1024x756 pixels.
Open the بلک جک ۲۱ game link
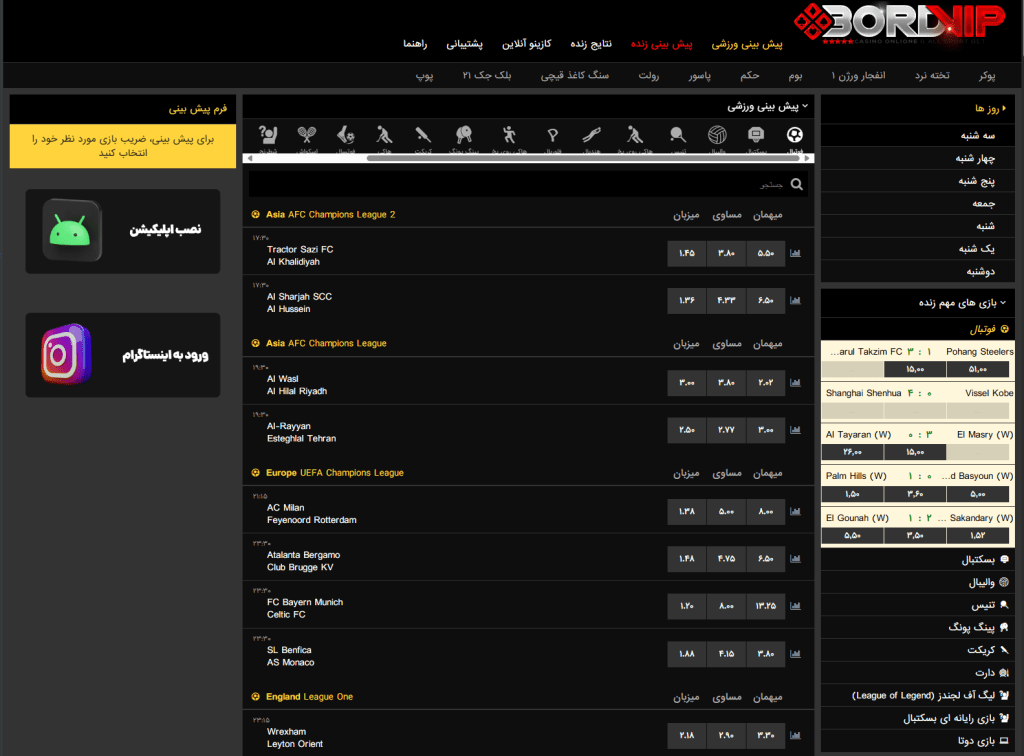tap(487, 76)
